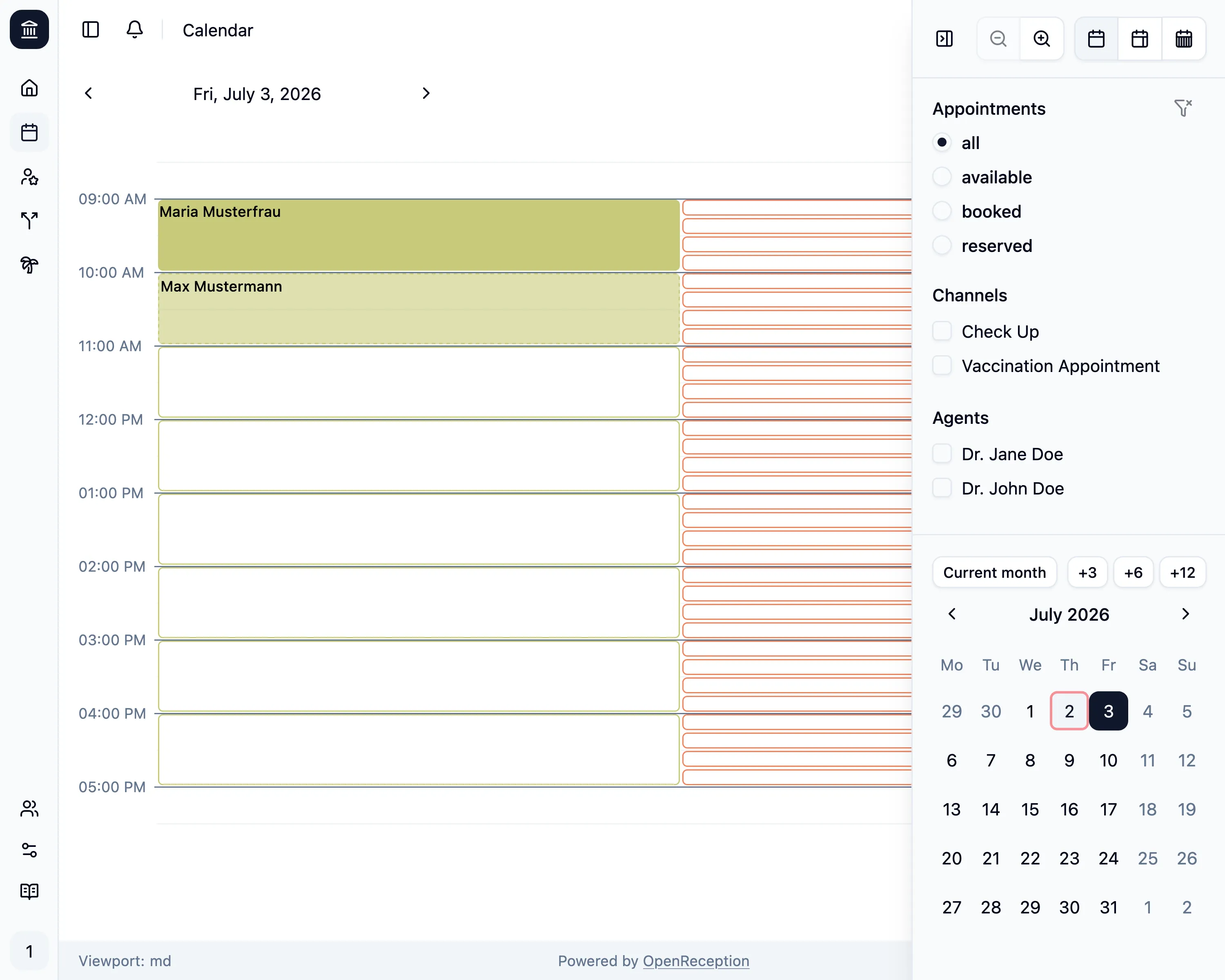Switch to month view icon
This screenshot has width=1225, height=980.
pyautogui.click(x=1183, y=39)
